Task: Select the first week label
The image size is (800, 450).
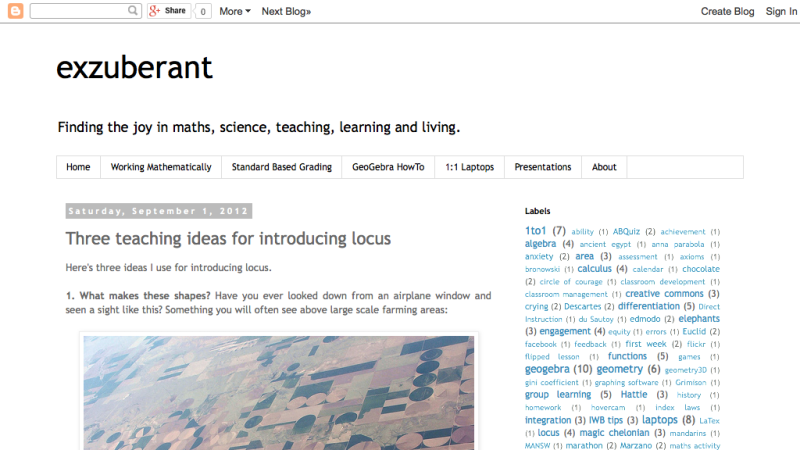Action: click(x=646, y=344)
